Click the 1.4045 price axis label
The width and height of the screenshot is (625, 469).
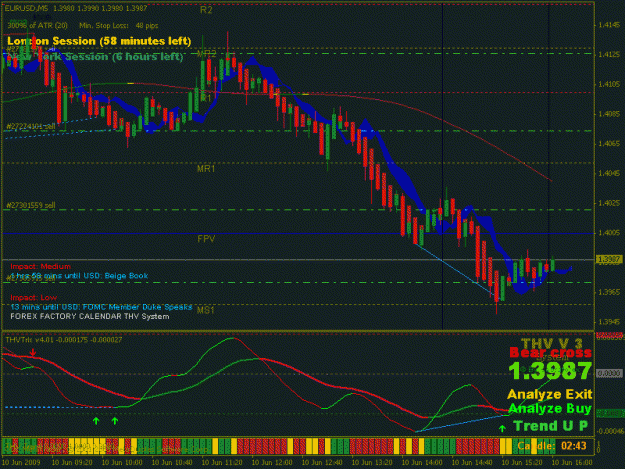609,174
